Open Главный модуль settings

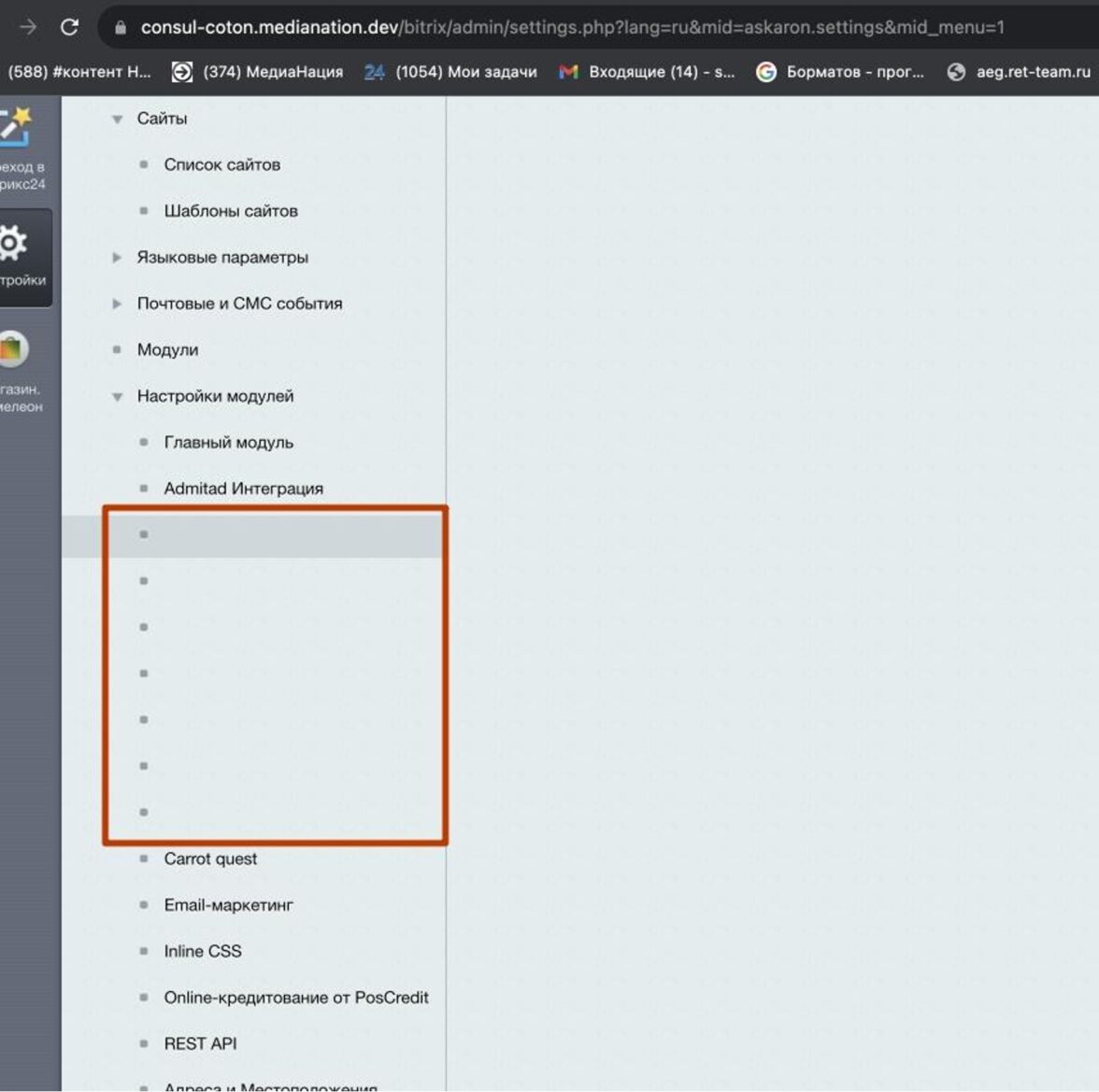tap(228, 443)
